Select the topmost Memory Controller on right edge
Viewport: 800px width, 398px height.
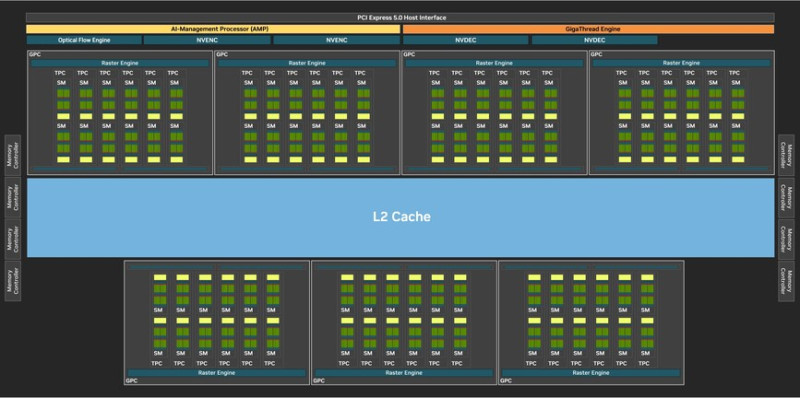[x=786, y=155]
